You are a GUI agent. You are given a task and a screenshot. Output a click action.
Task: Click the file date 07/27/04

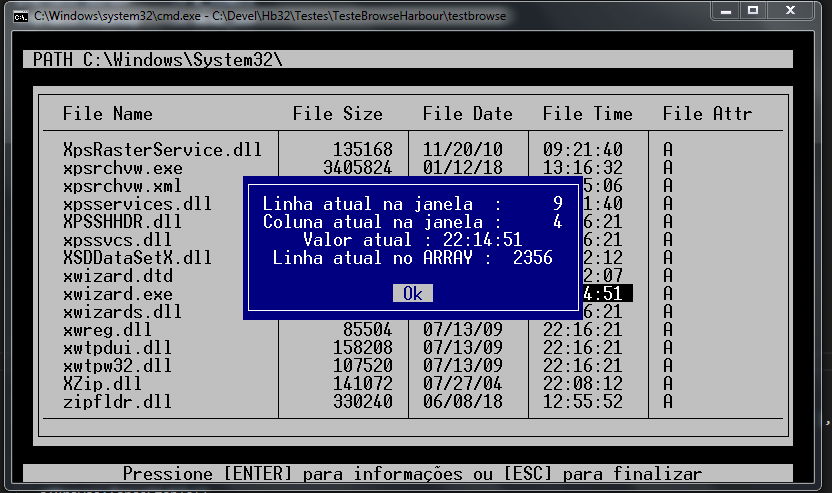(x=462, y=384)
